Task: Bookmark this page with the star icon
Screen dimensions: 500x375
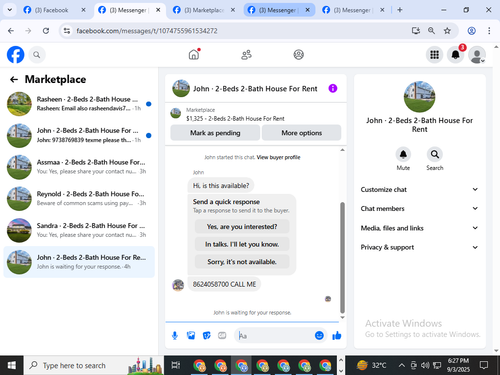Action: 447,31
